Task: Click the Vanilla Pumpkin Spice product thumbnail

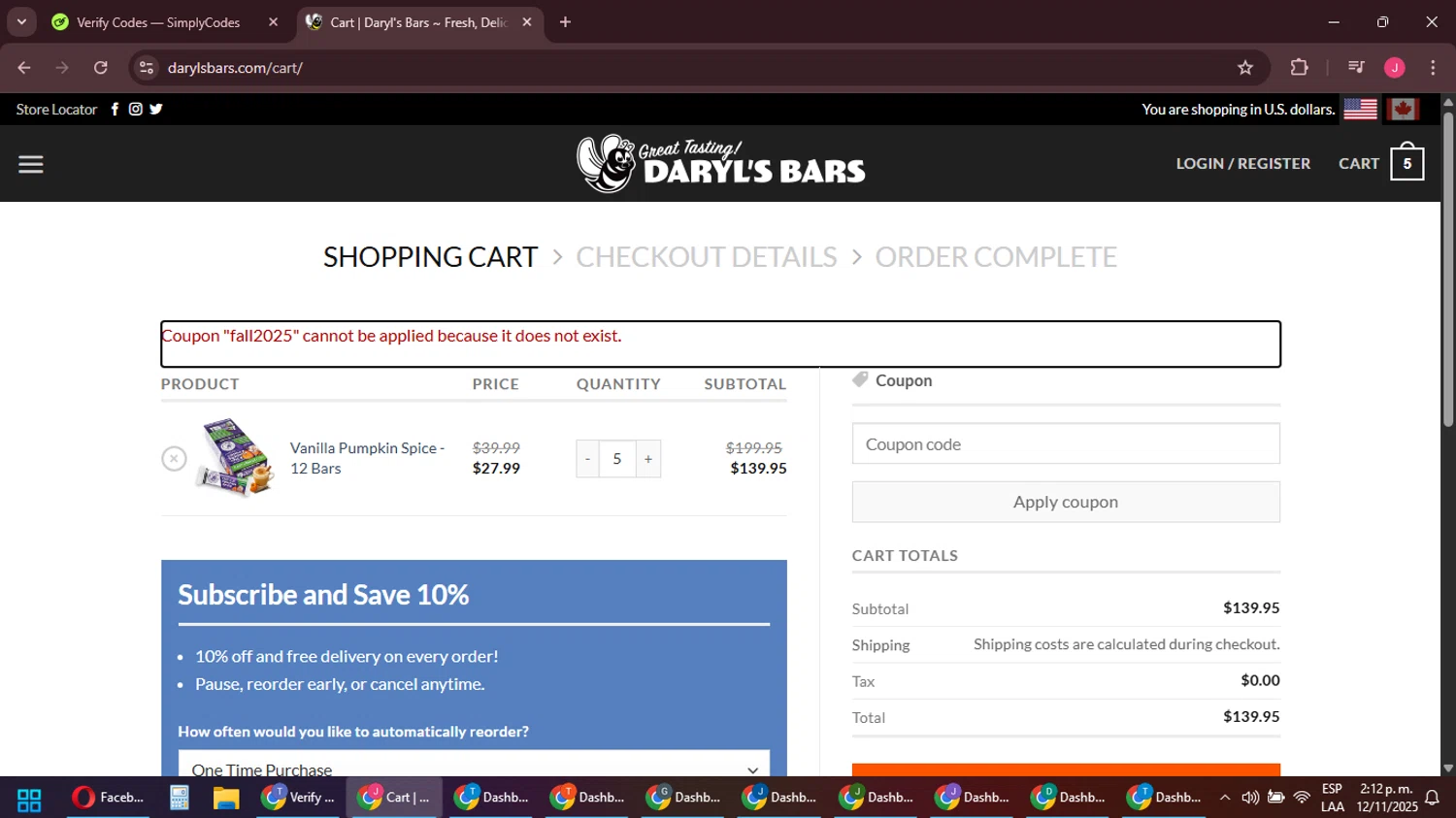Action: pos(235,457)
